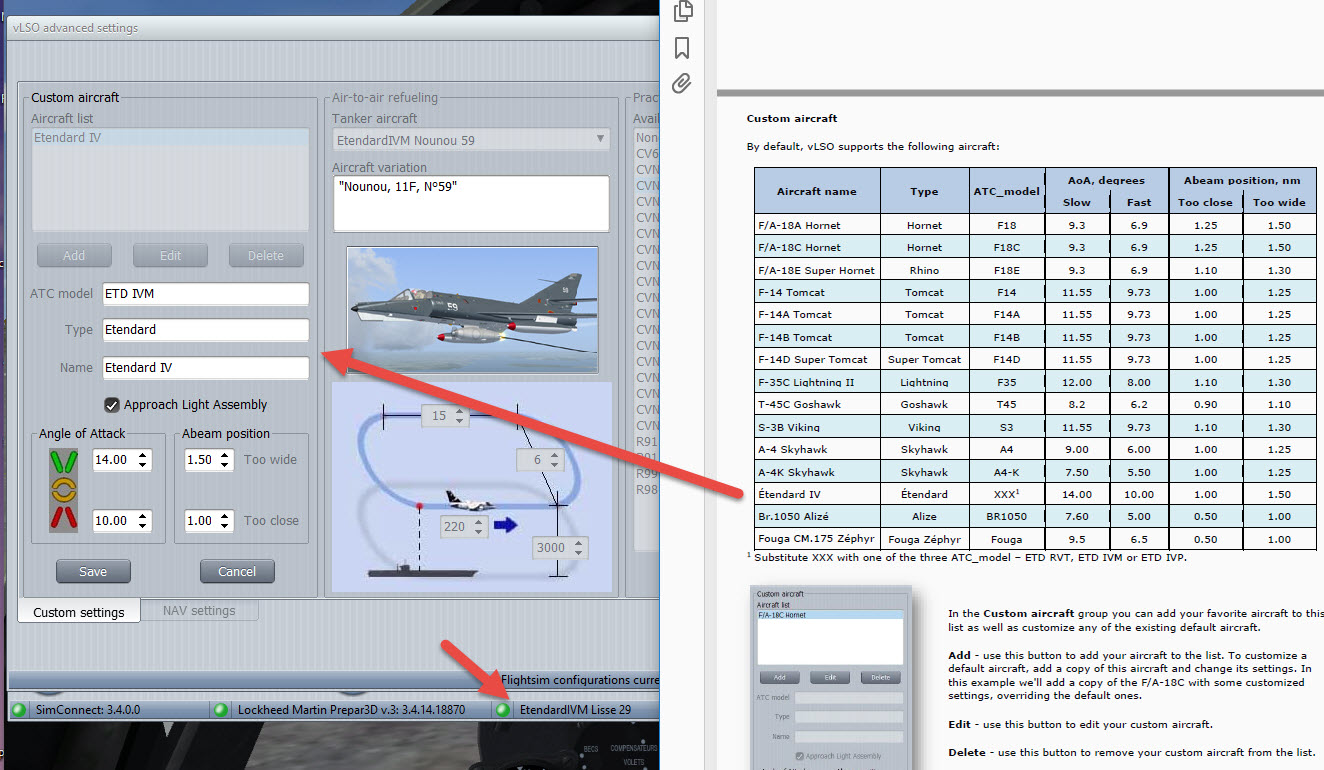The width and height of the screenshot is (1324, 770).
Task: Switch to the NAV settings tab
Action: tap(199, 610)
